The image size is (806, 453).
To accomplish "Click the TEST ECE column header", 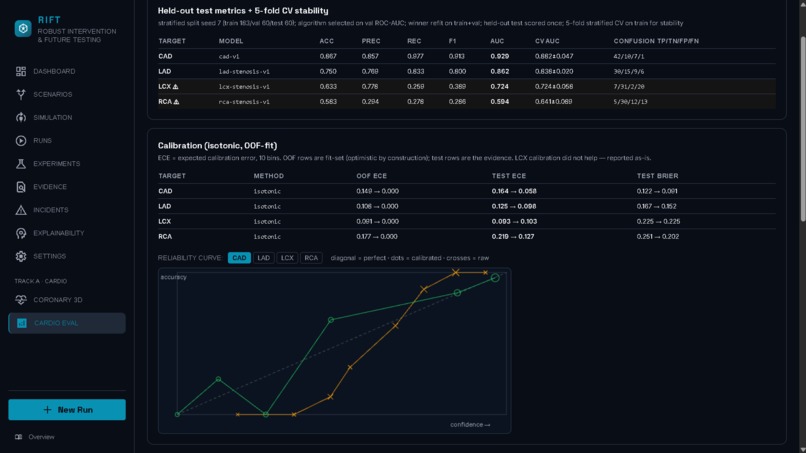I will pyautogui.click(x=508, y=176).
